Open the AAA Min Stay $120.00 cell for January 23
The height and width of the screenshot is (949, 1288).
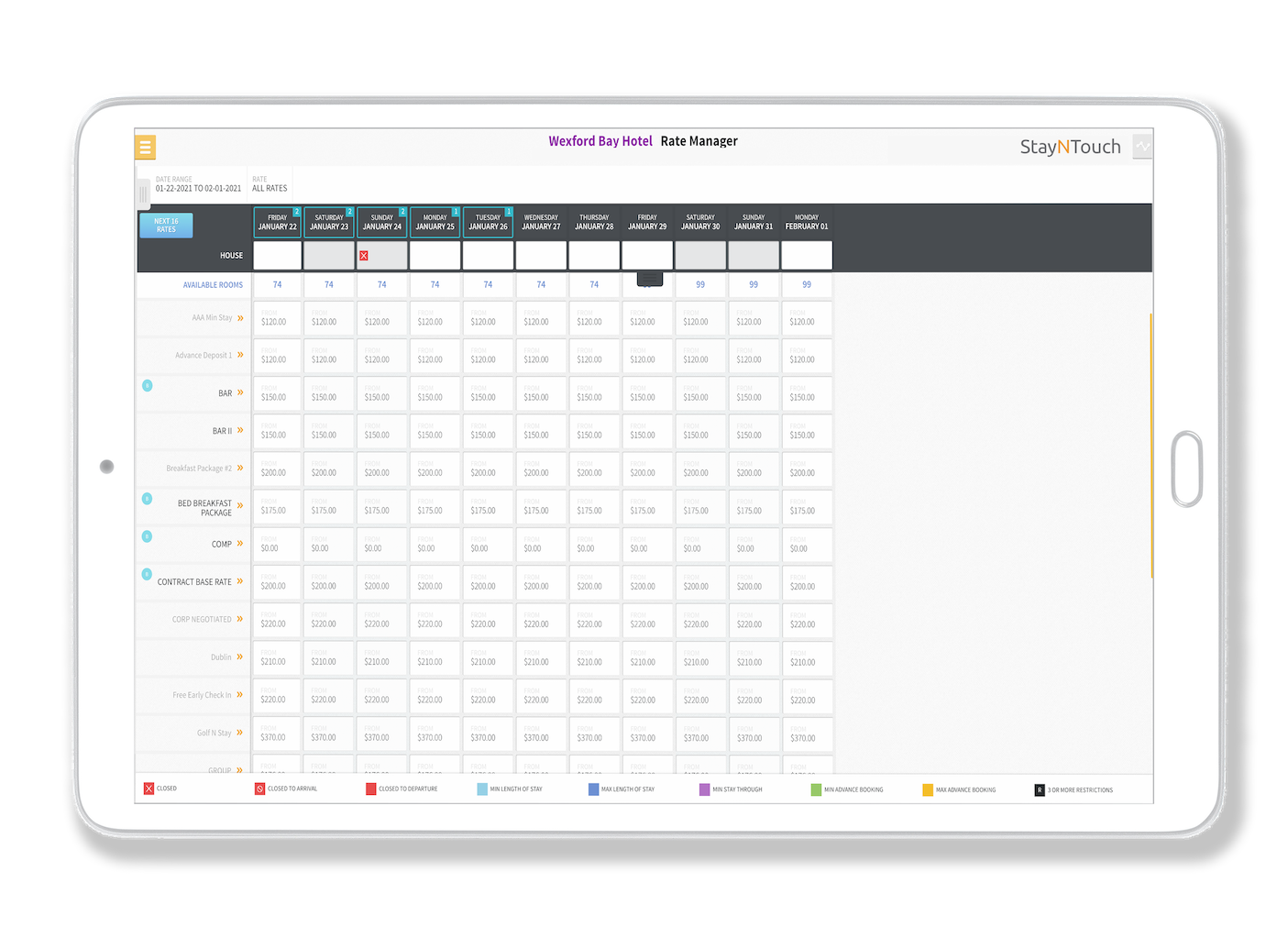pos(329,319)
